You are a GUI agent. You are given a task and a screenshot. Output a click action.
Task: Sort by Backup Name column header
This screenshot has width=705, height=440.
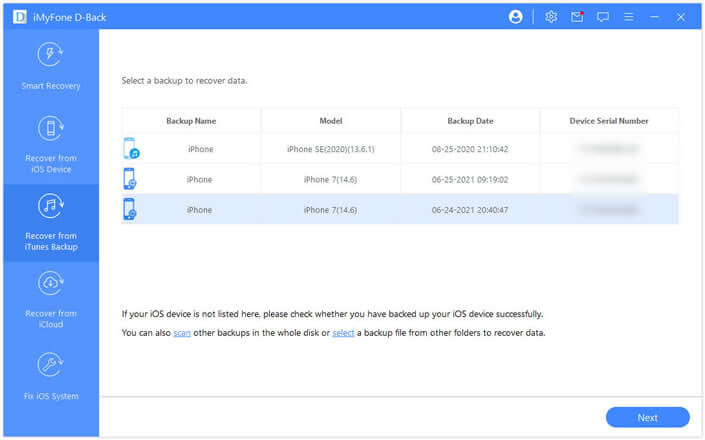click(x=191, y=121)
